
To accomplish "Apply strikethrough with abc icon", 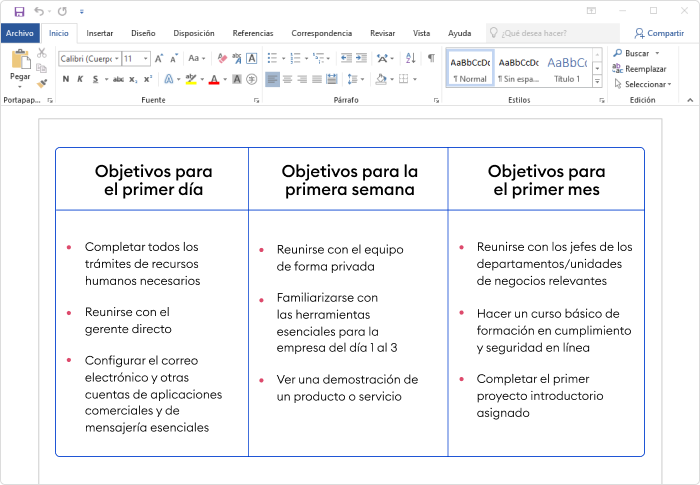I will point(118,79).
